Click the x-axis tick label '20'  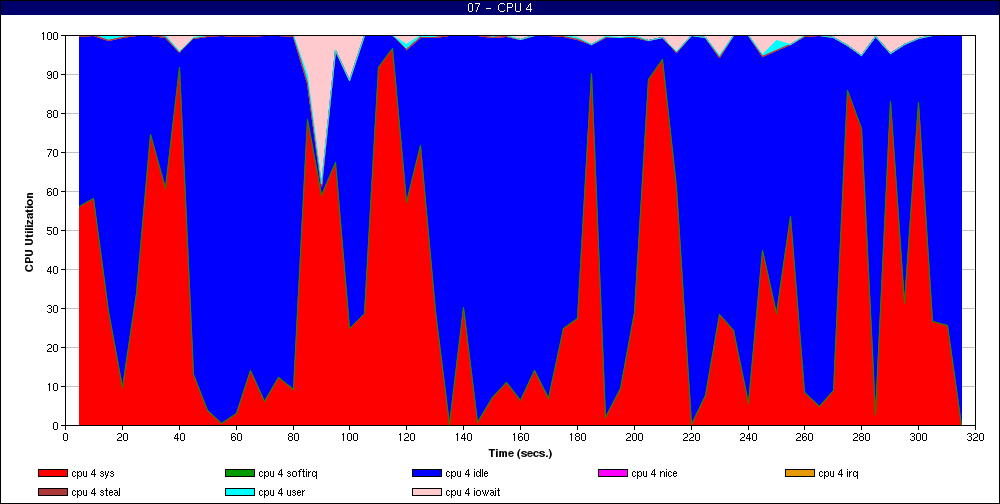coord(122,437)
